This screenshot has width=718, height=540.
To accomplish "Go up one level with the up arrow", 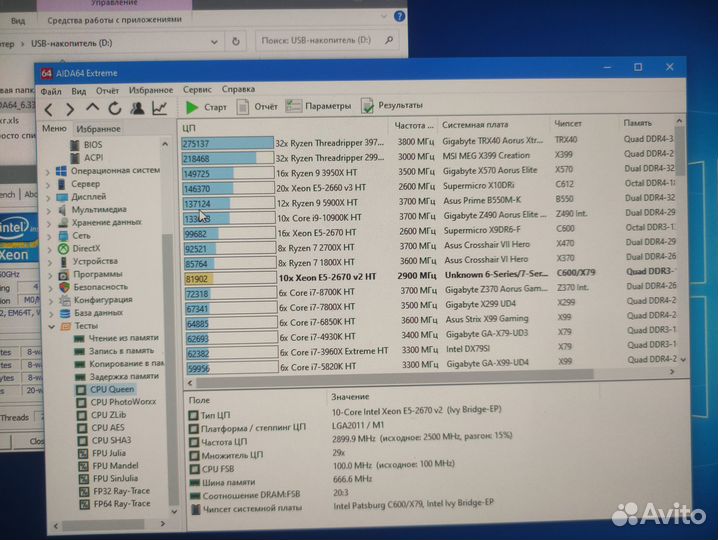I will [92, 108].
